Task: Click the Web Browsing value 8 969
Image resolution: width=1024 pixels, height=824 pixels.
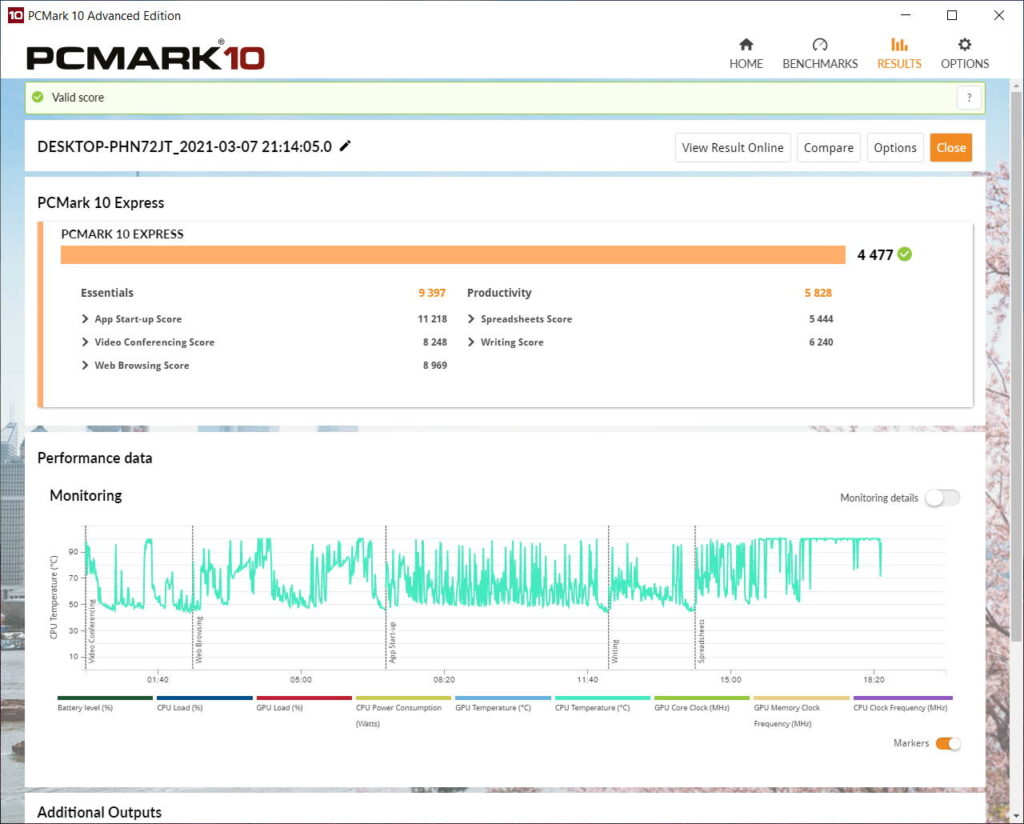Action: (x=434, y=365)
